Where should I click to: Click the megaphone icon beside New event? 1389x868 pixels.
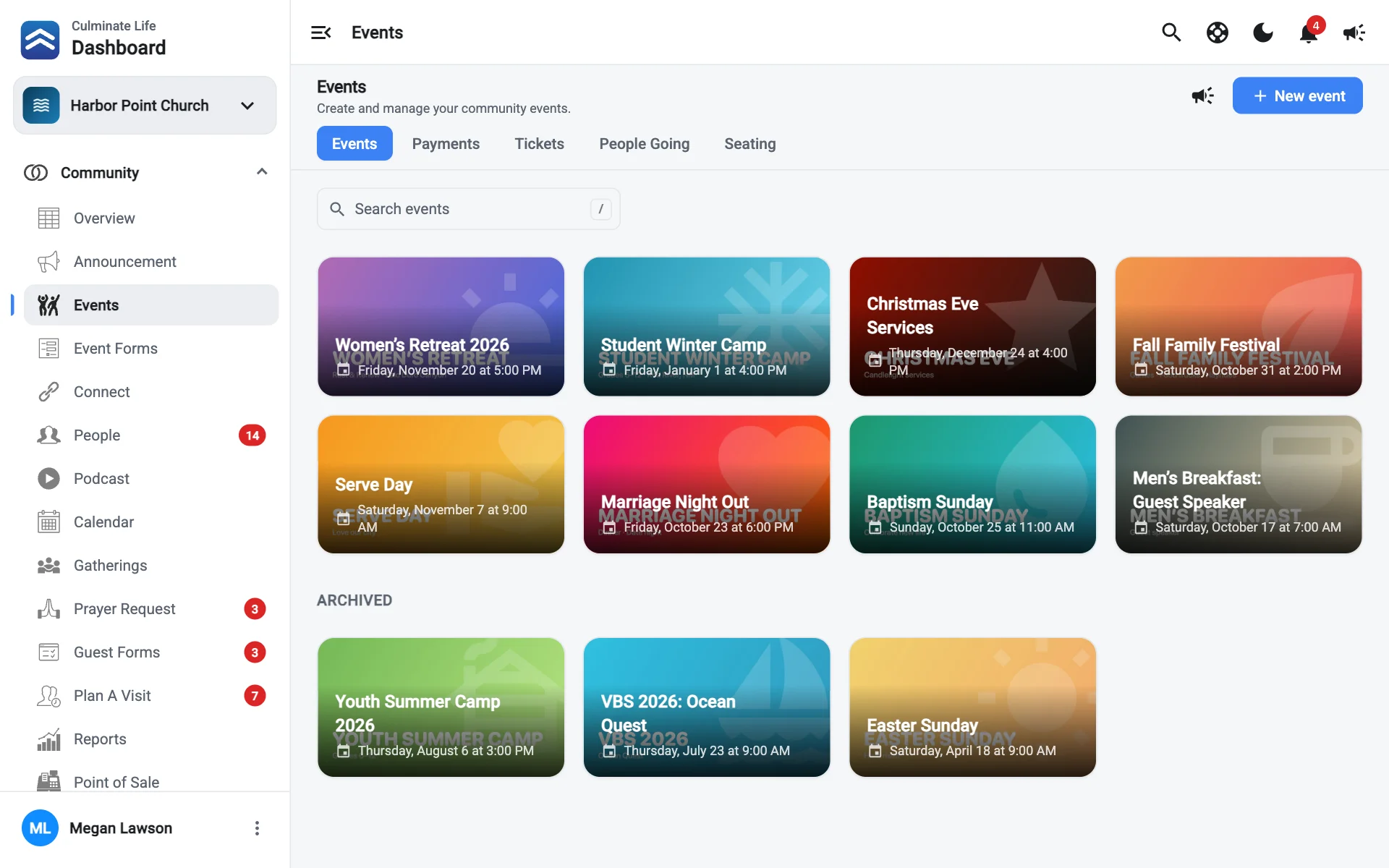1203,95
